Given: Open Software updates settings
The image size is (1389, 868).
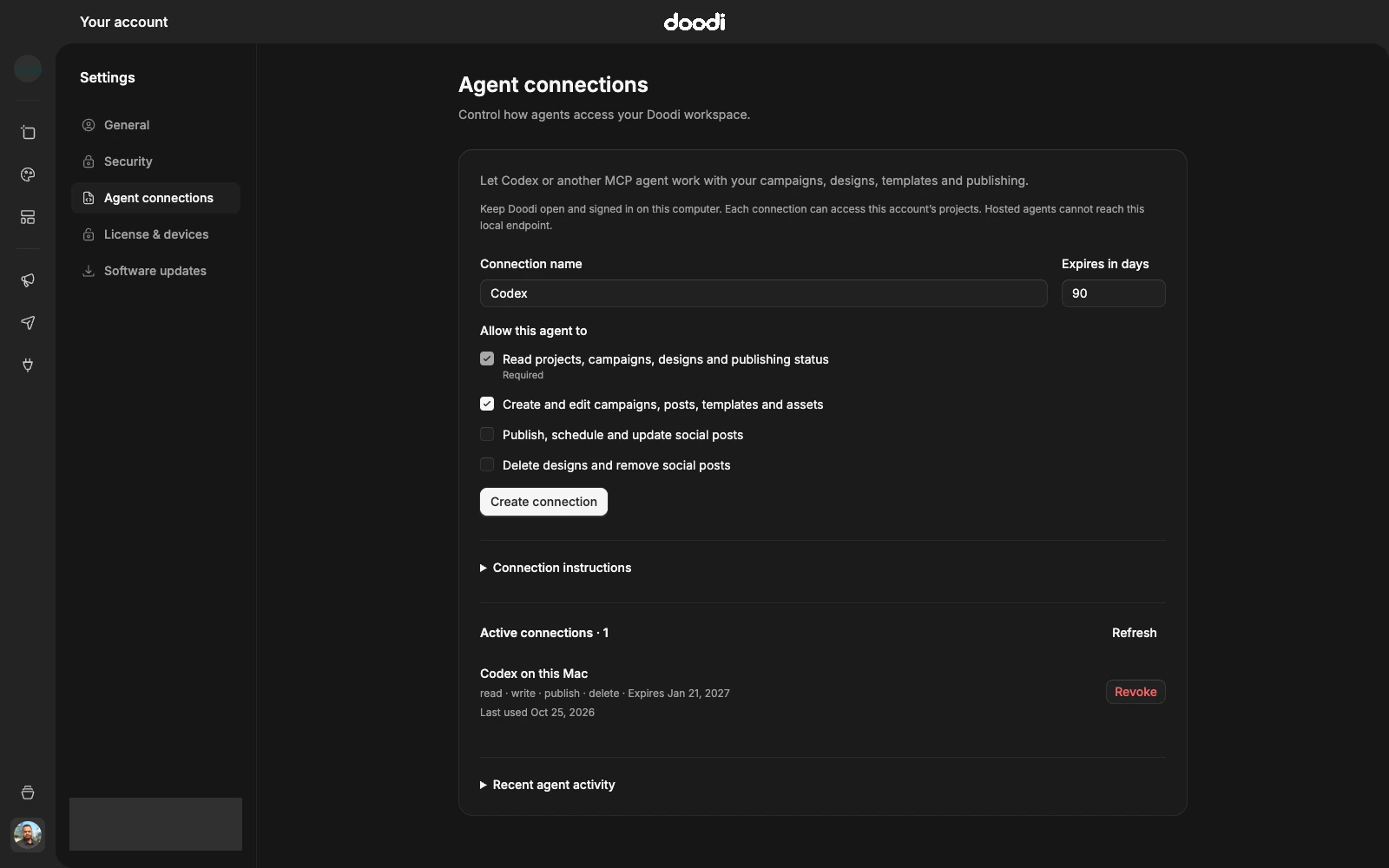Looking at the screenshot, I should click(155, 271).
